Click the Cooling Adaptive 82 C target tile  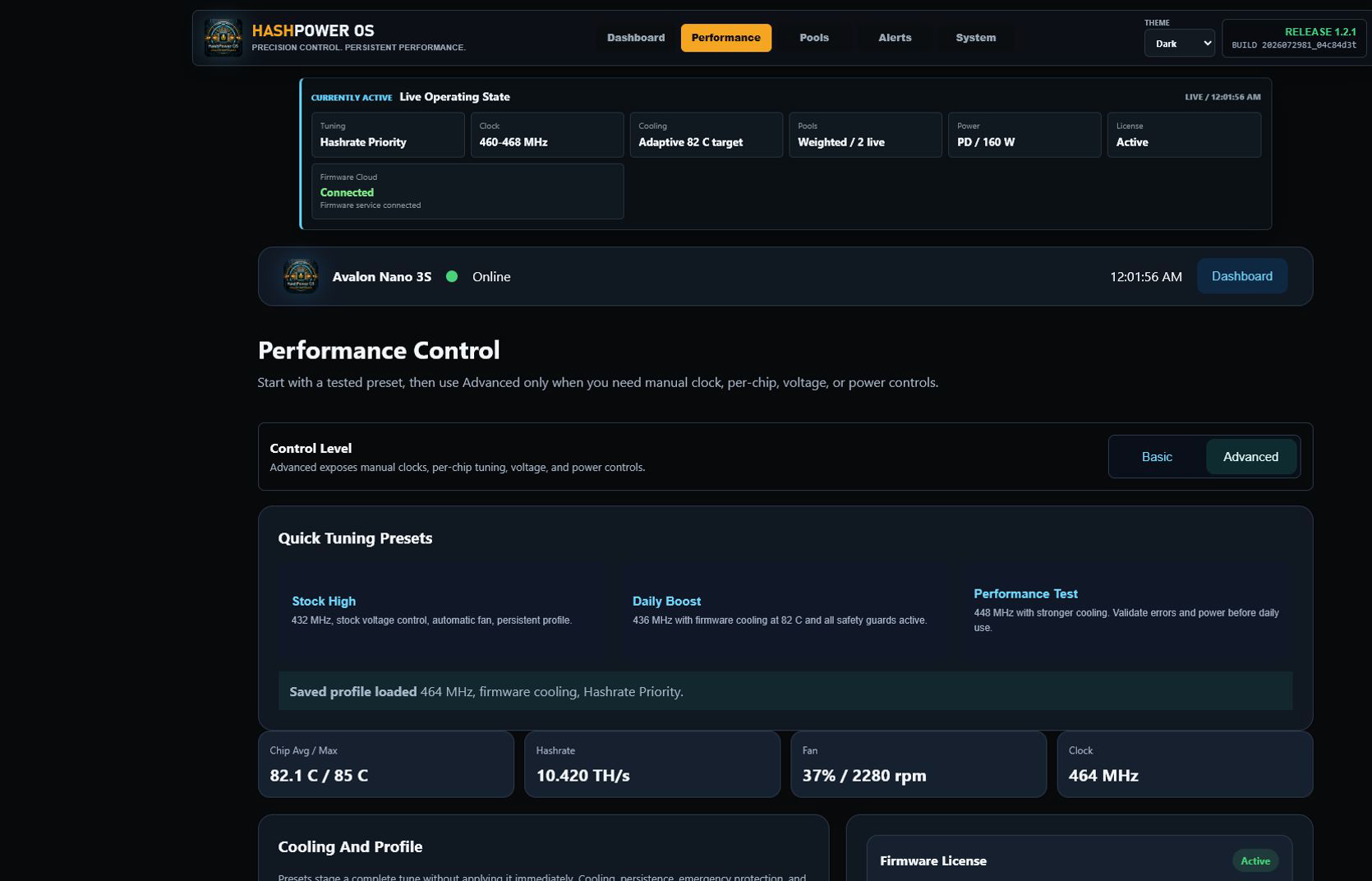[x=707, y=135]
